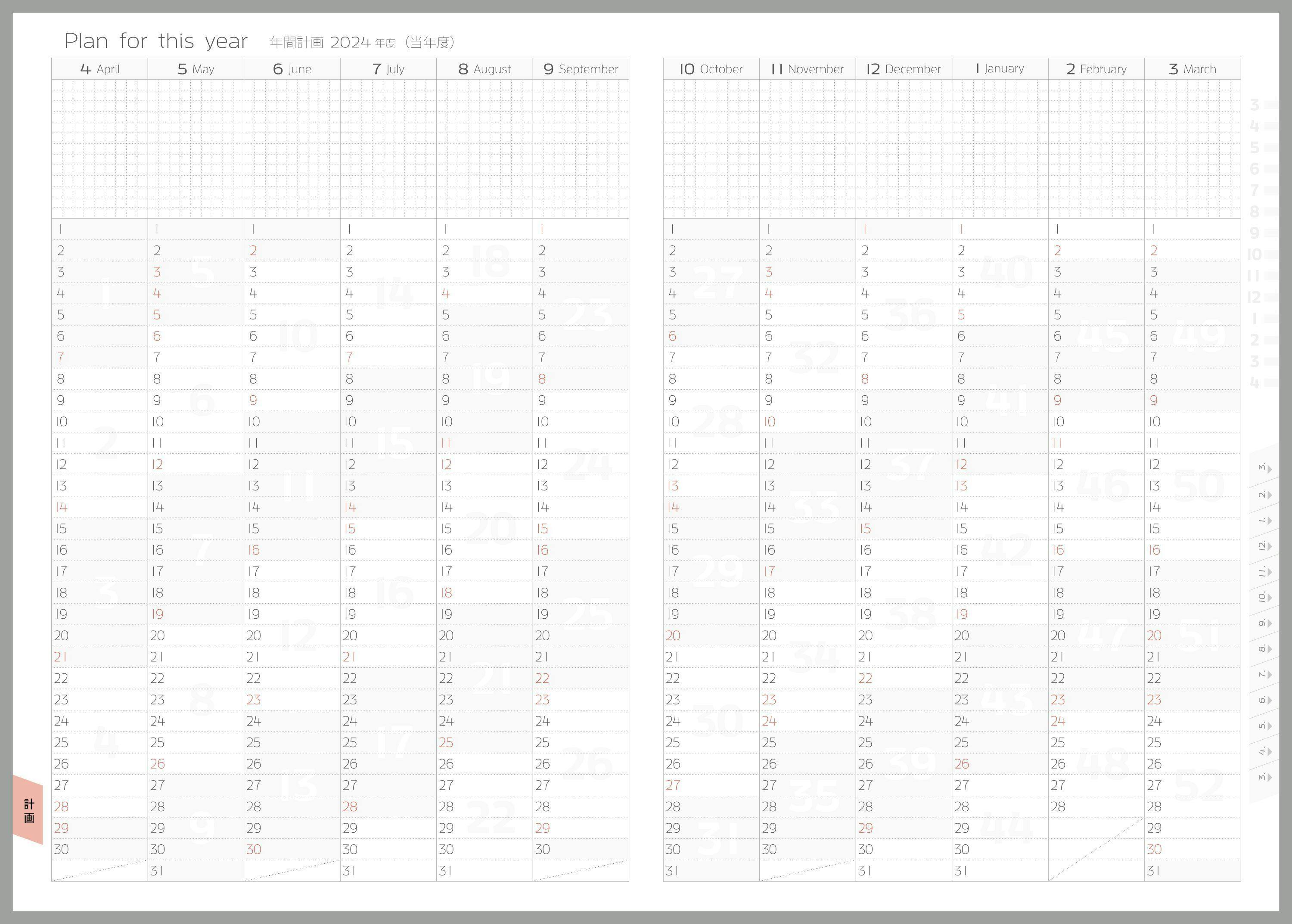Image resolution: width=1292 pixels, height=924 pixels.
Task: Click the 3 March month header
Action: [1193, 69]
